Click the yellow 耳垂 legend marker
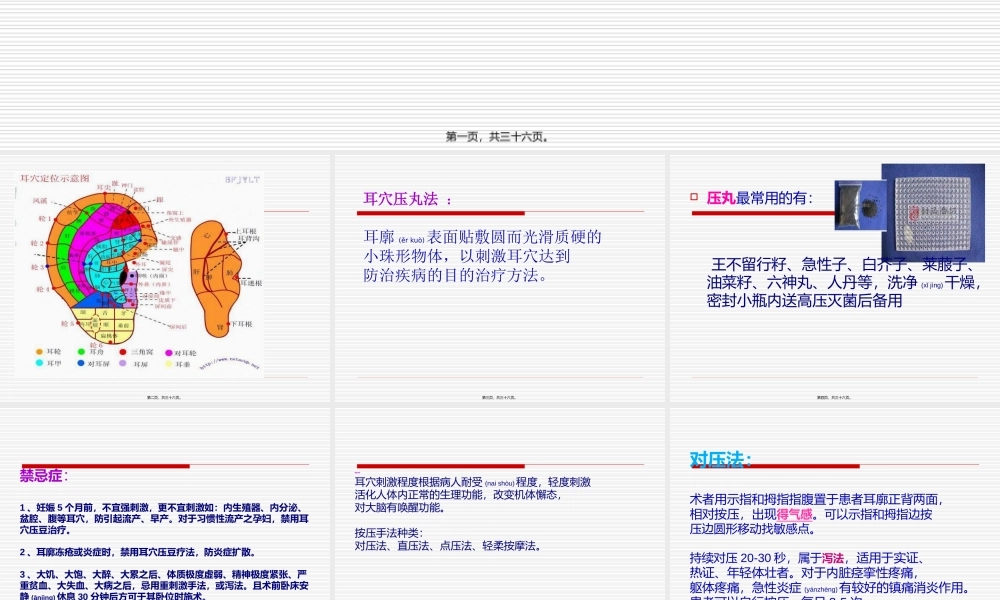 (169, 363)
